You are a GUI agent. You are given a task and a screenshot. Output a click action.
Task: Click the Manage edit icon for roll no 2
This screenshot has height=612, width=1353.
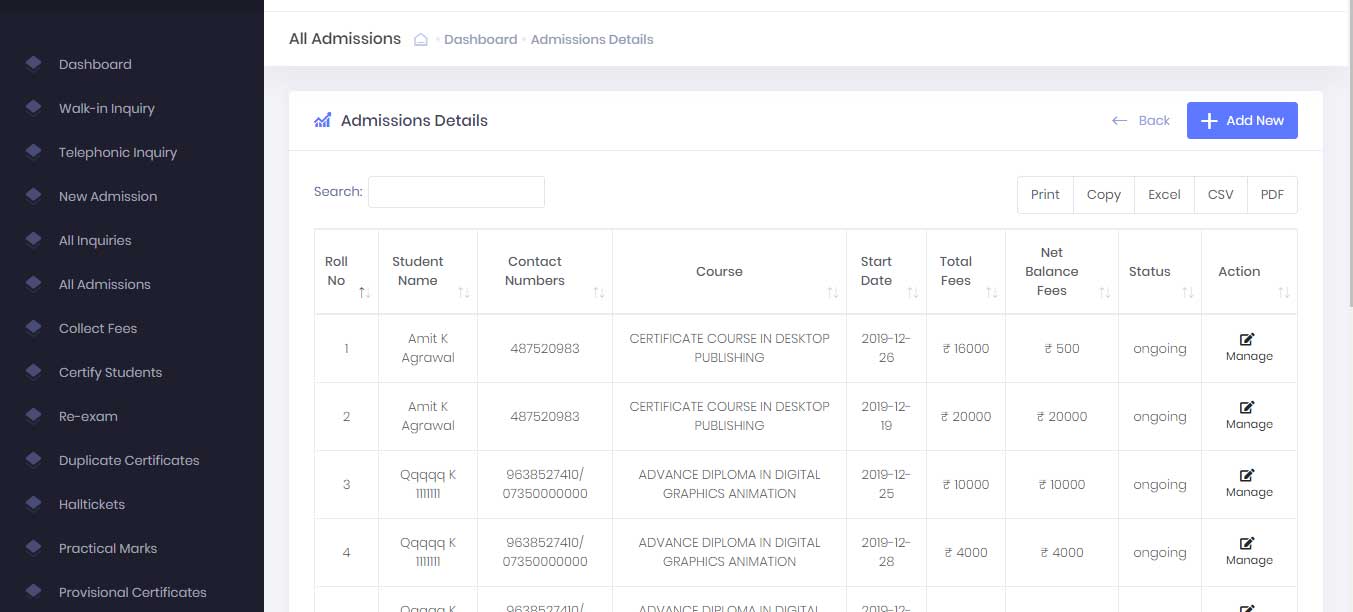(x=1247, y=407)
